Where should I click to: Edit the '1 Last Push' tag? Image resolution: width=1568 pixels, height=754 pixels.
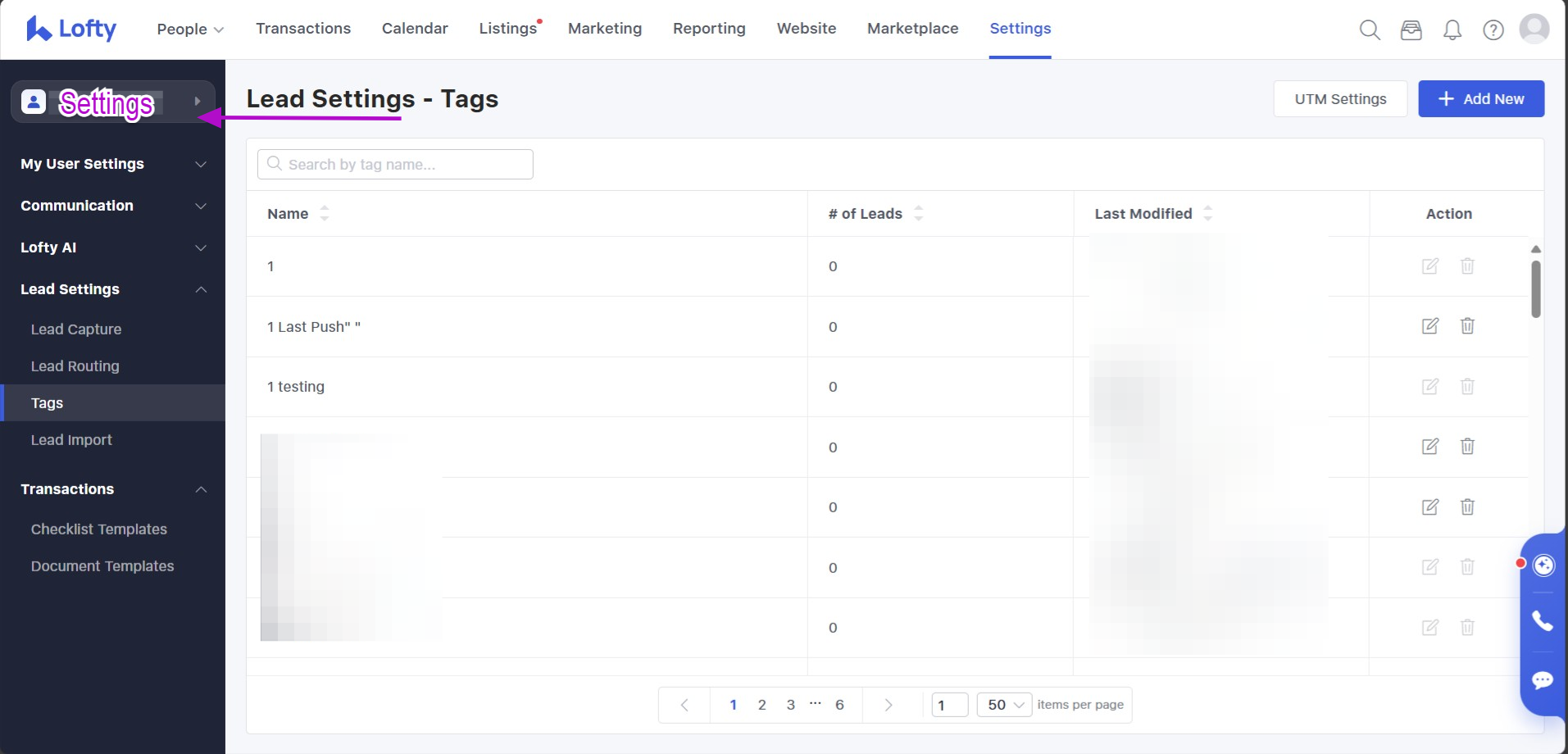1429,326
